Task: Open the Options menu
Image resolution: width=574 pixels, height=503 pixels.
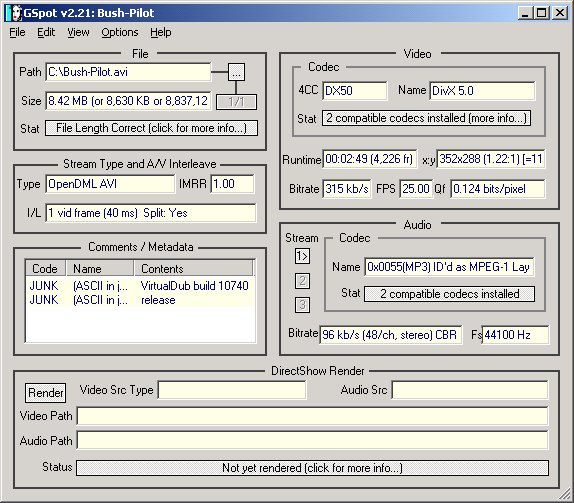Action: 120,32
